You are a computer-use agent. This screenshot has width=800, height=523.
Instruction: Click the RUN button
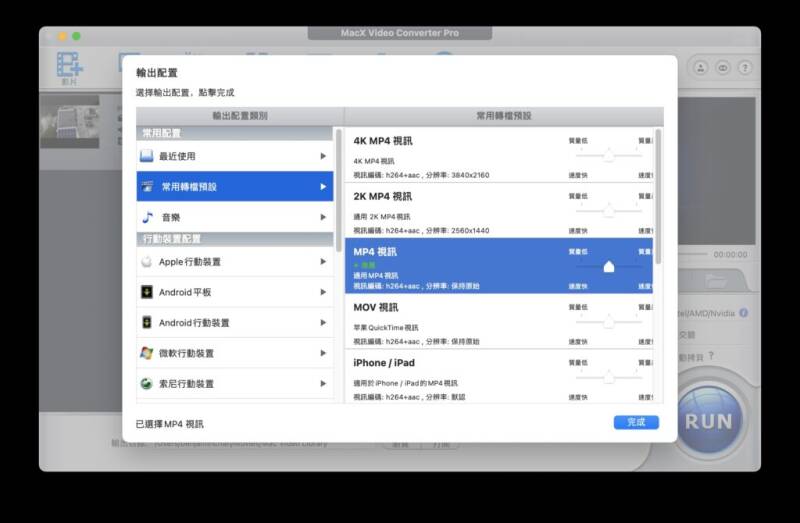(709, 421)
